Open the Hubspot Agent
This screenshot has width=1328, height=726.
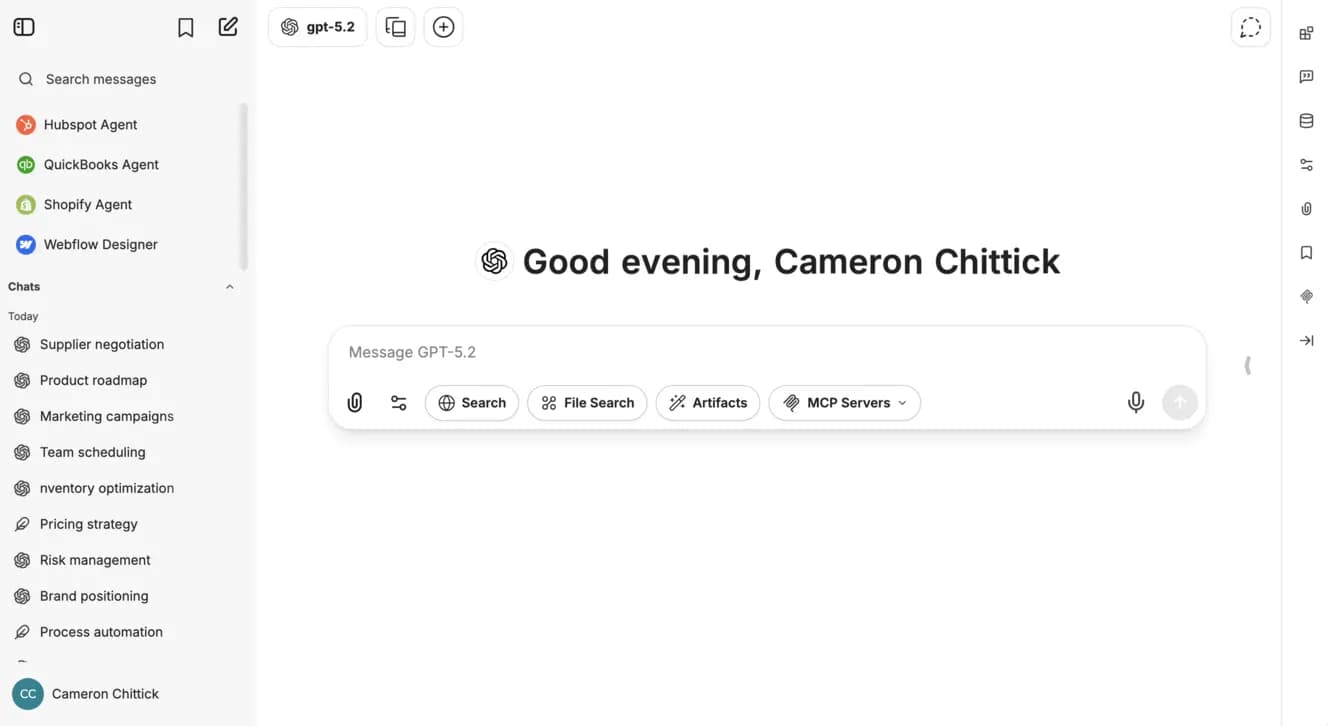click(x=90, y=124)
